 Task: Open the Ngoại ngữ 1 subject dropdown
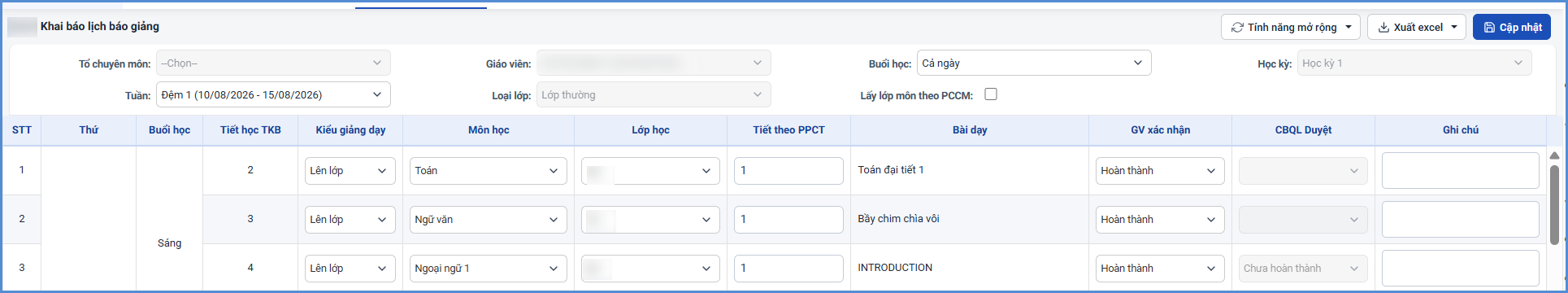tap(489, 269)
